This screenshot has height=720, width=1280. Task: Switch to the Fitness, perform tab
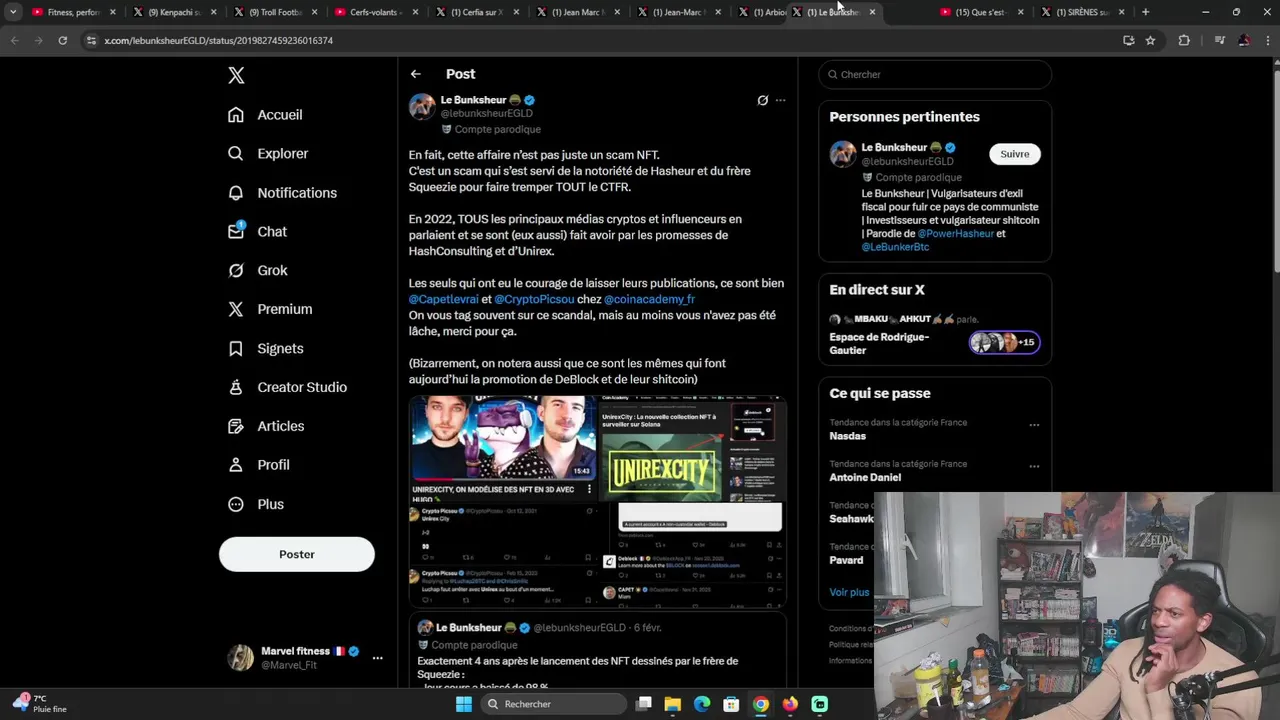coord(72,12)
